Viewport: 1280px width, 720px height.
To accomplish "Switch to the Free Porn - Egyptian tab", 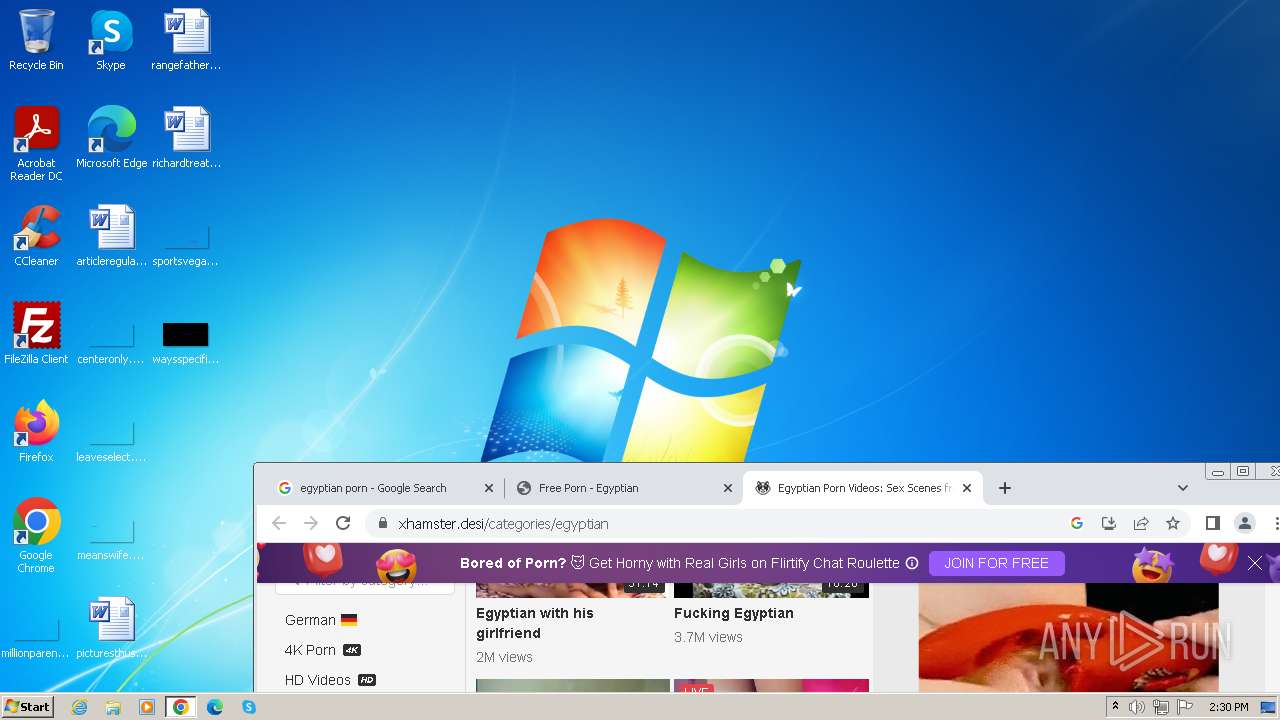I will (x=624, y=488).
